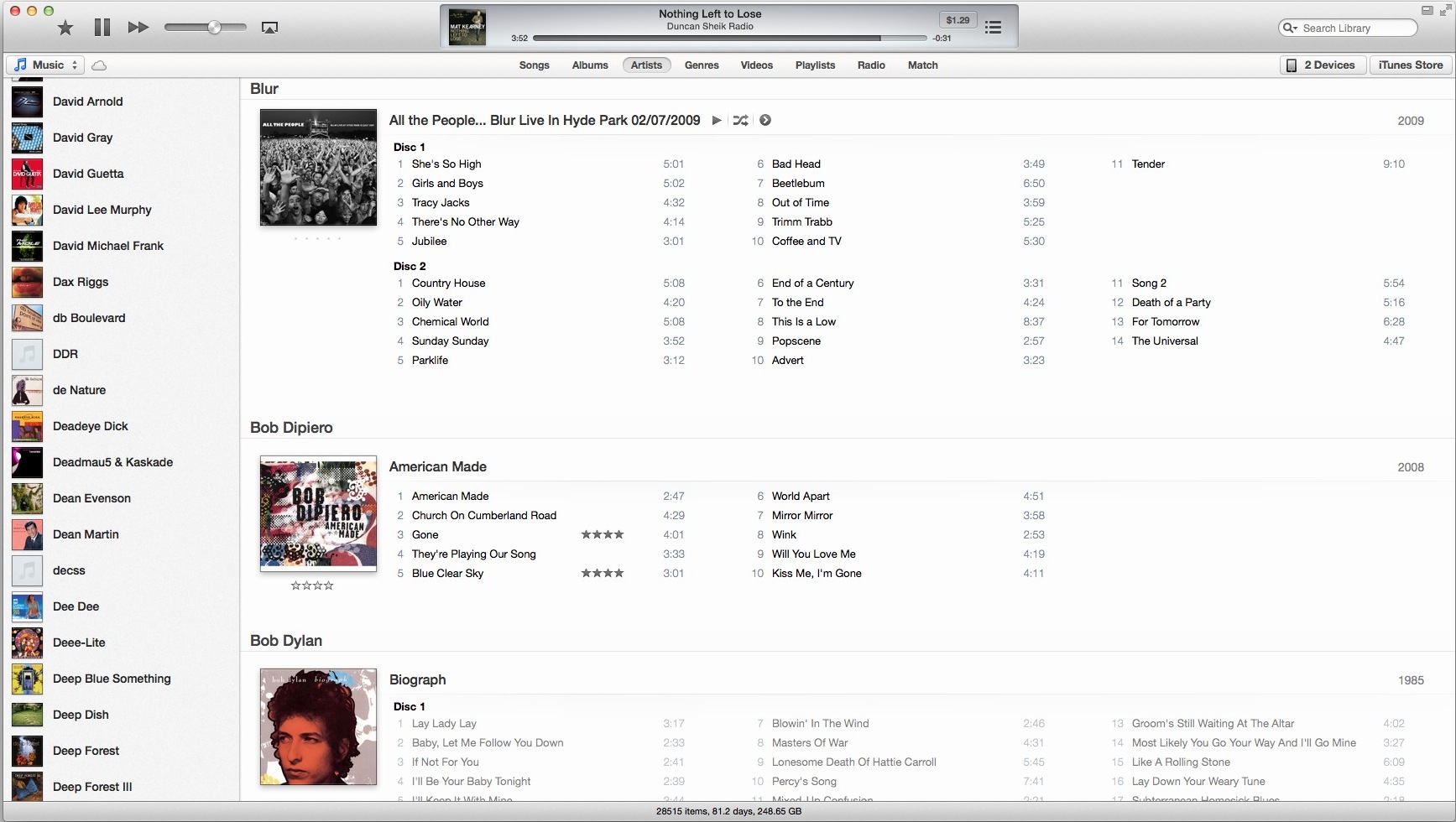Click the now playing album thumbnail
Viewport: 1456px width, 822px height.
click(x=467, y=27)
